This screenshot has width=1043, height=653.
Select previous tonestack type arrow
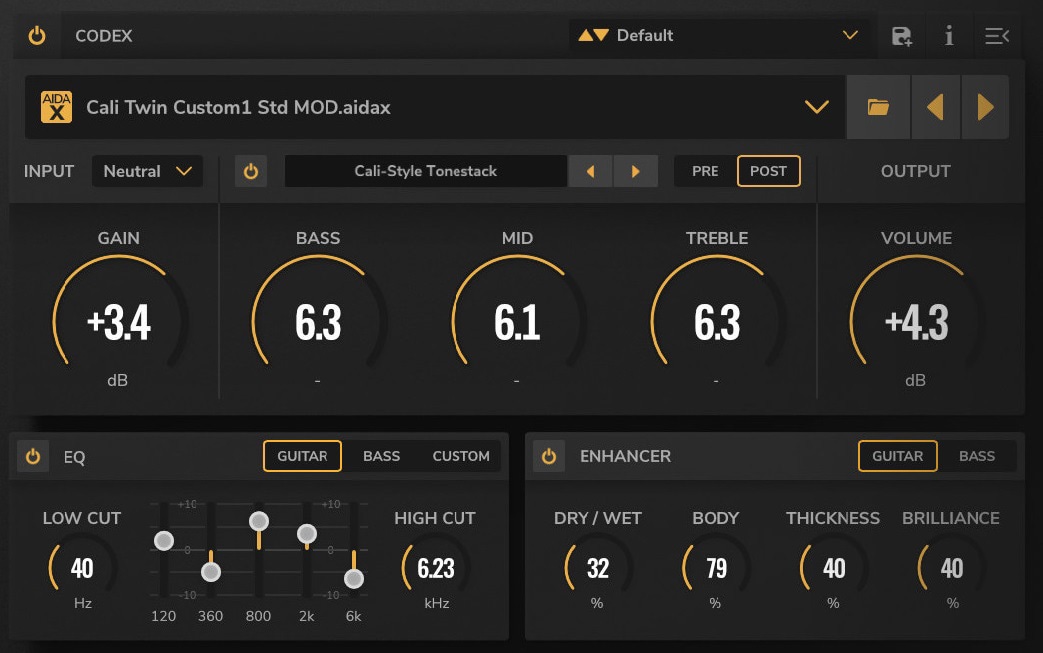tap(591, 171)
